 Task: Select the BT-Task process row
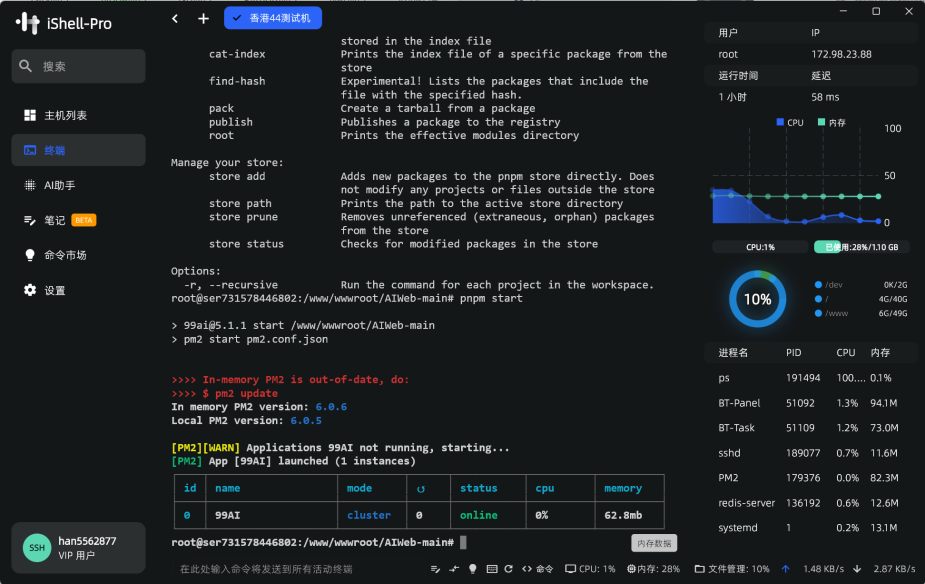[x=809, y=428]
